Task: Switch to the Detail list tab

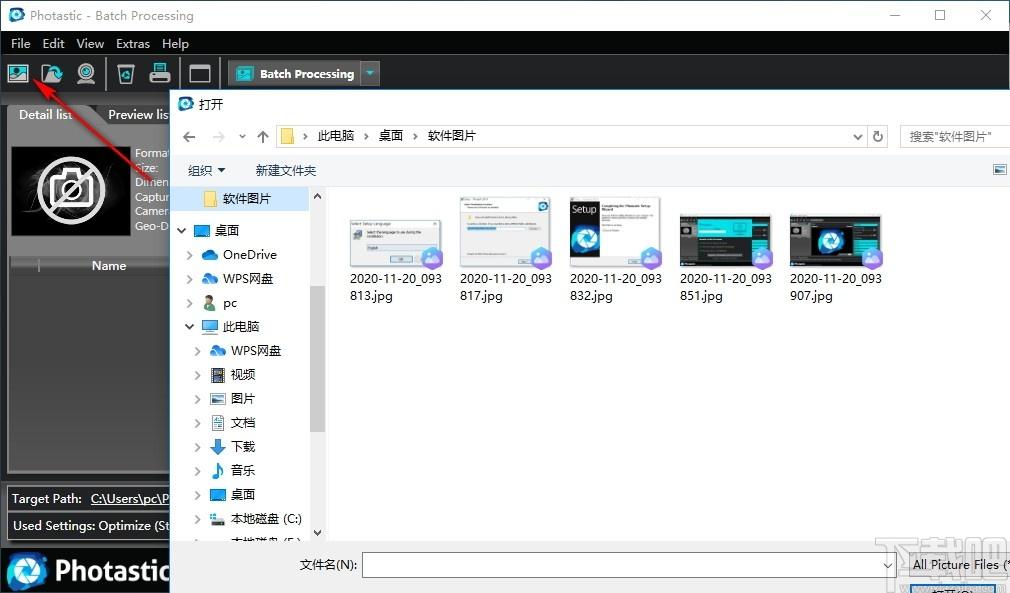Action: (45, 115)
